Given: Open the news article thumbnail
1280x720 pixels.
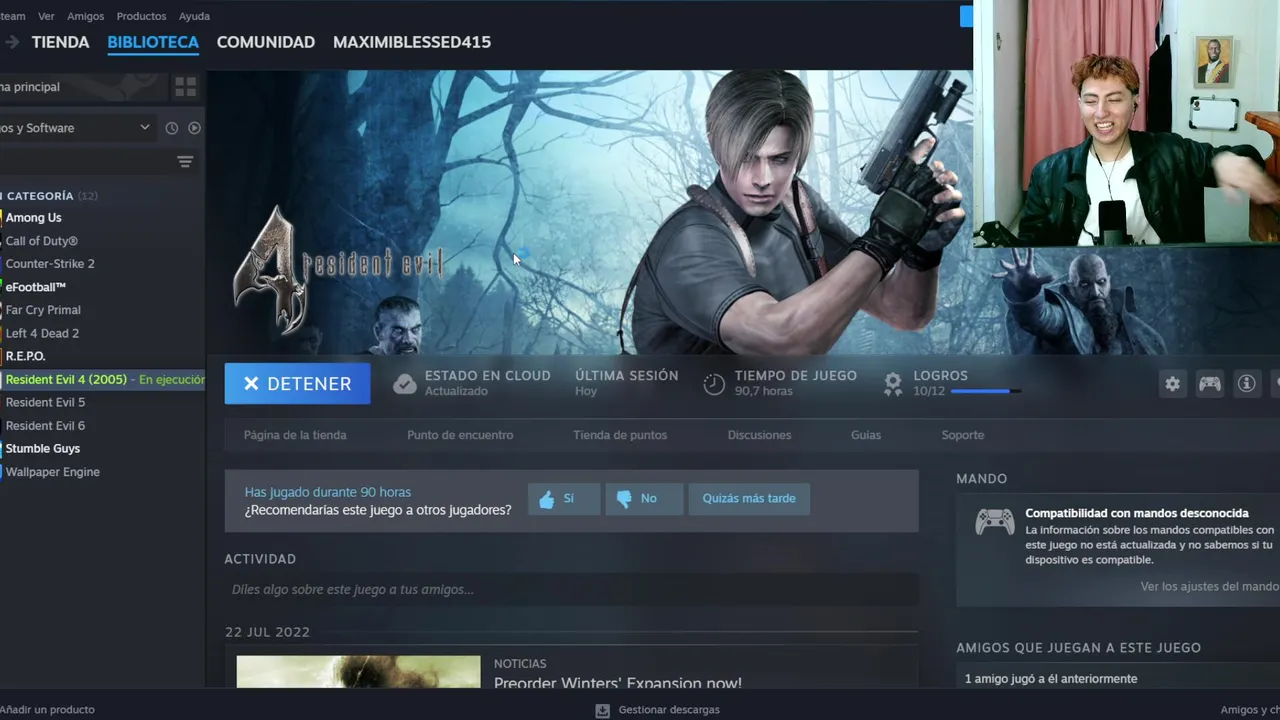Looking at the screenshot, I should pyautogui.click(x=358, y=672).
